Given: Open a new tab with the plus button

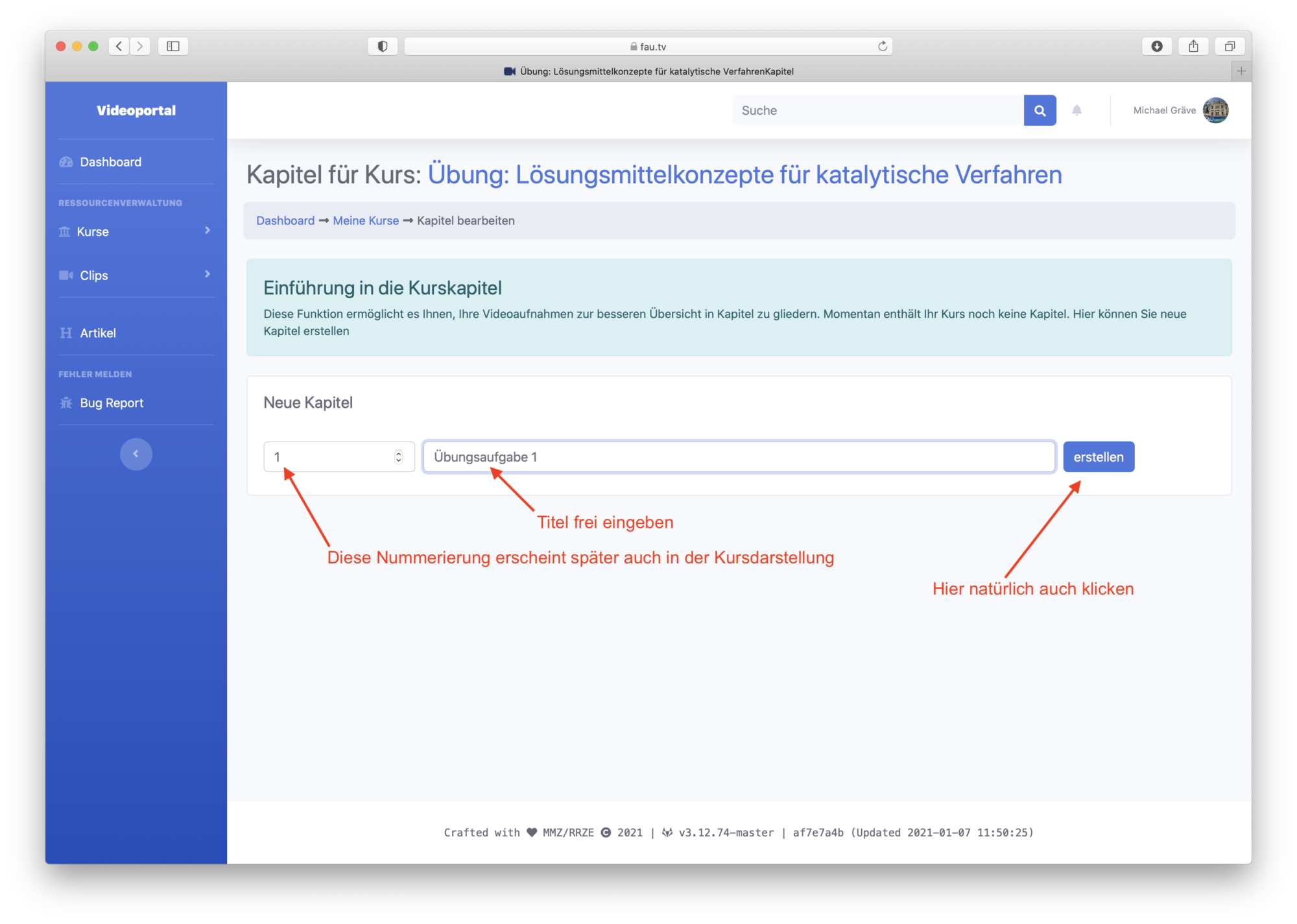Looking at the screenshot, I should pyautogui.click(x=1241, y=71).
